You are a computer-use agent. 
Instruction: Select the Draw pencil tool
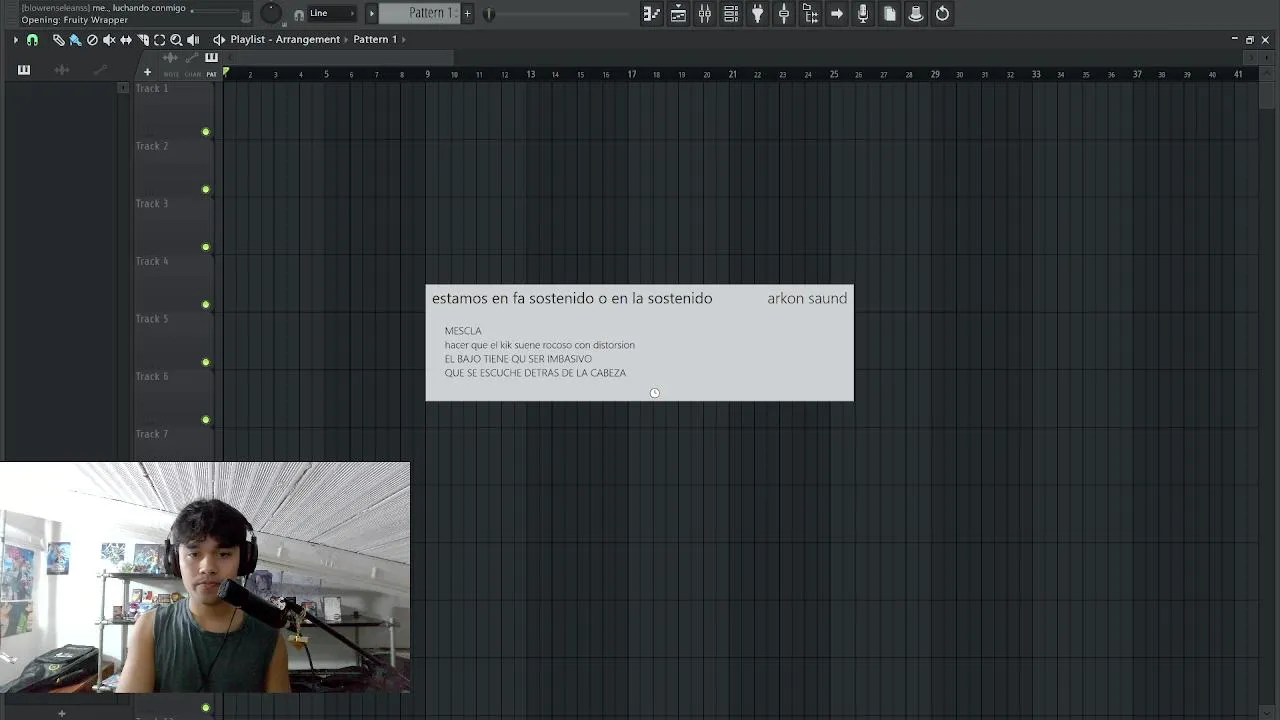59,40
